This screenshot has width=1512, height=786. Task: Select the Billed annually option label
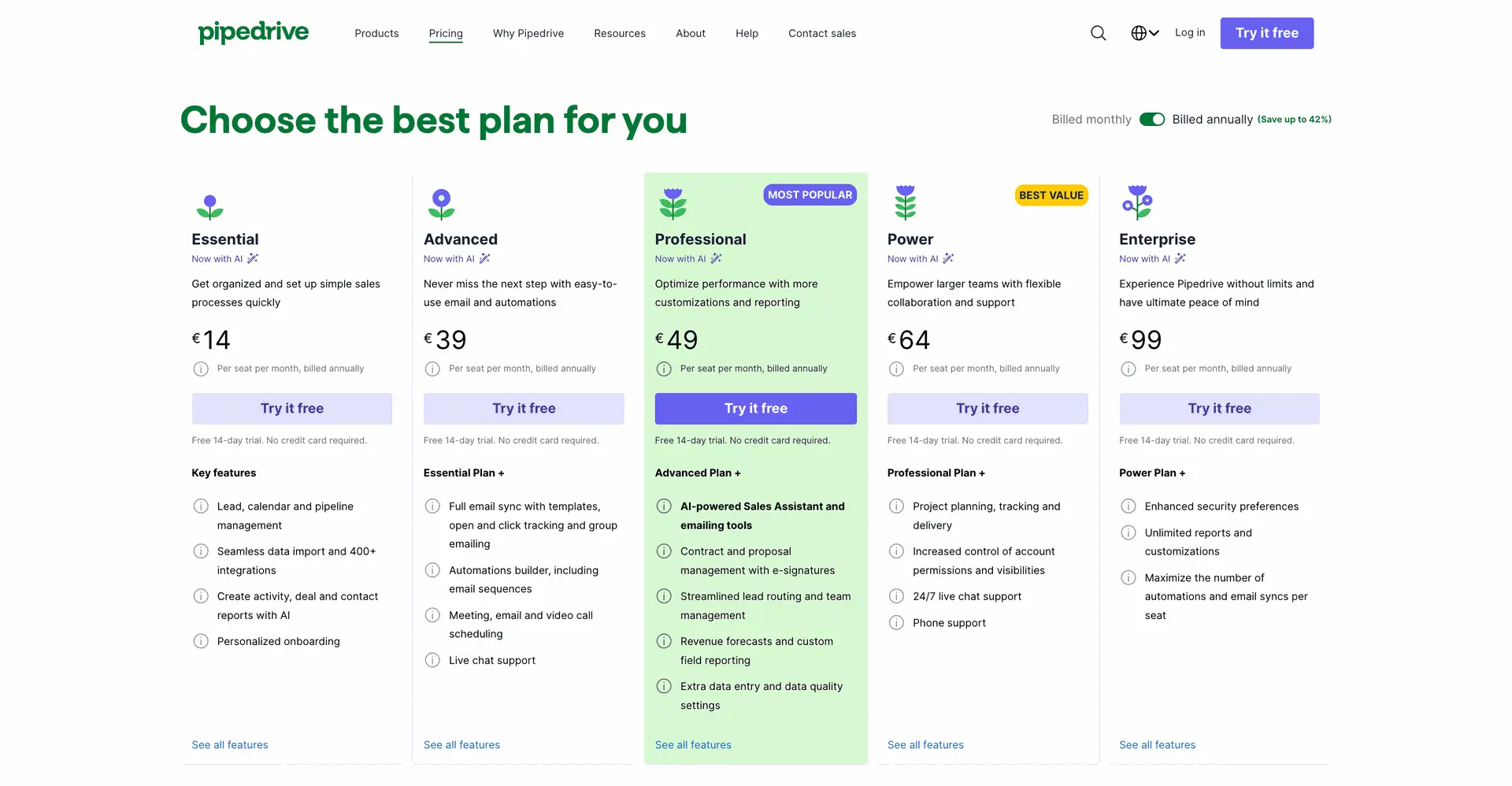(x=1212, y=120)
